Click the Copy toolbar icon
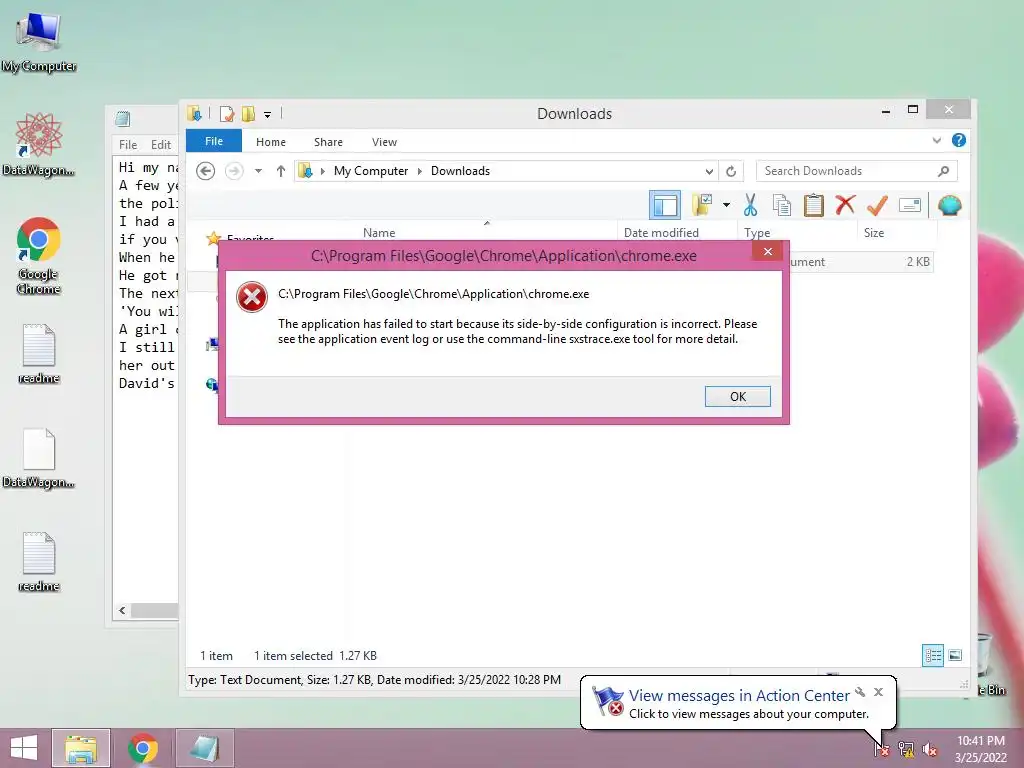Image resolution: width=1024 pixels, height=768 pixels. point(781,205)
